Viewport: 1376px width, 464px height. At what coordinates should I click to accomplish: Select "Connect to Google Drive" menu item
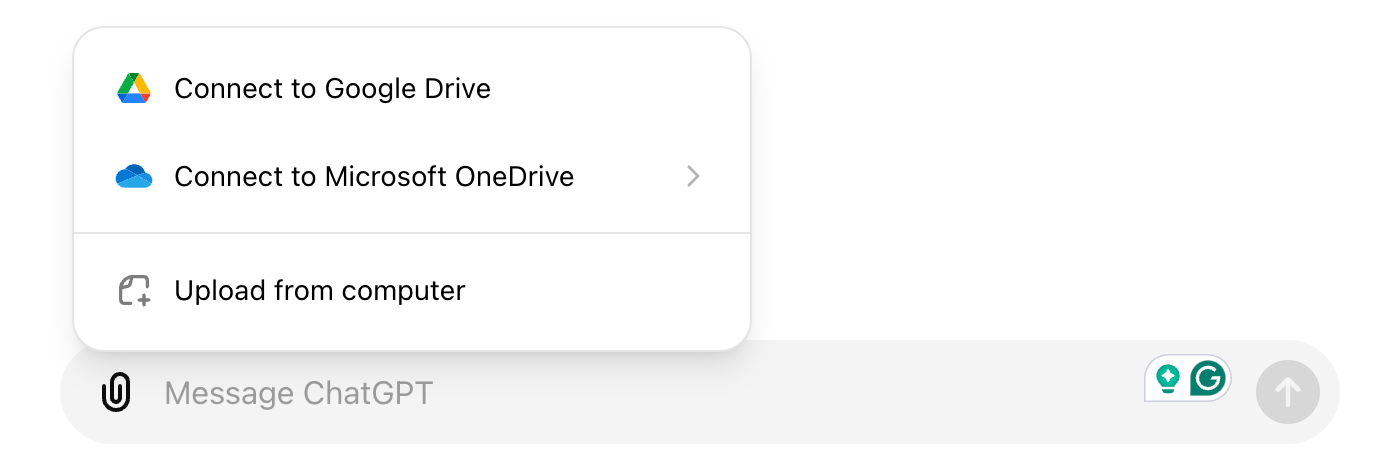pyautogui.click(x=332, y=89)
